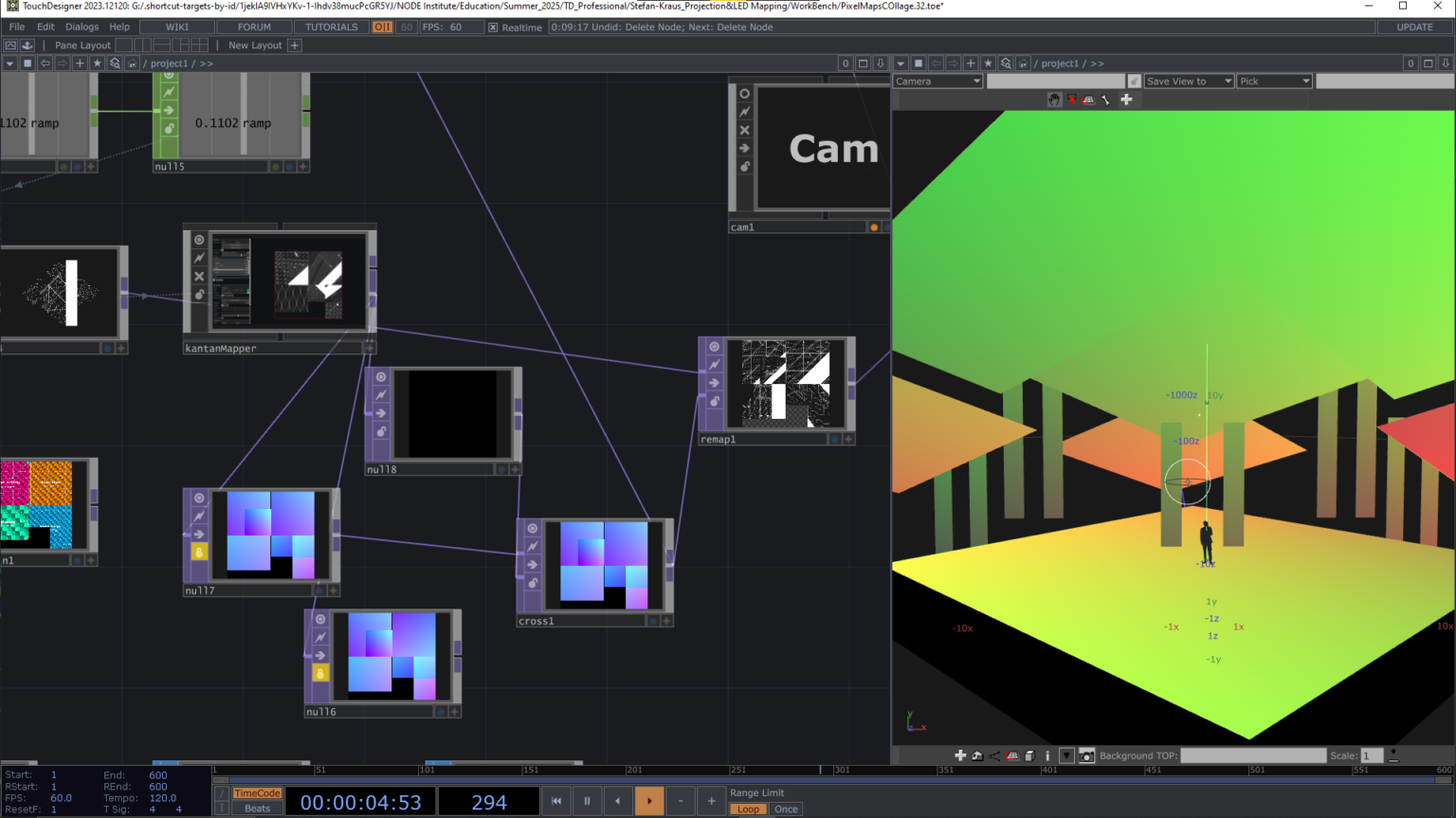Select the hand pan tool in camera viewport toolbar
The height and width of the screenshot is (818, 1456).
[x=1054, y=100]
